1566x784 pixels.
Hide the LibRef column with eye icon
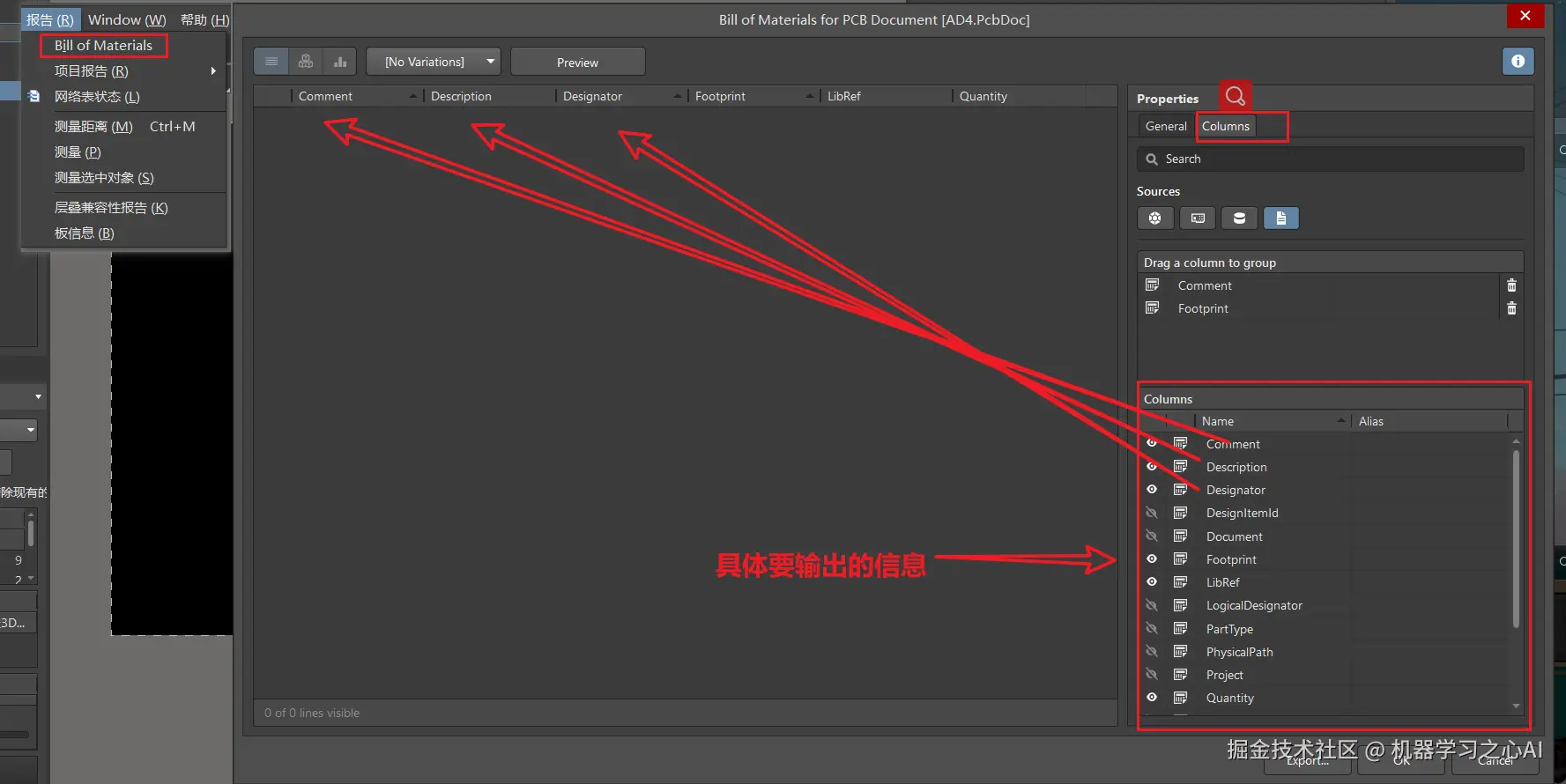coord(1152,581)
